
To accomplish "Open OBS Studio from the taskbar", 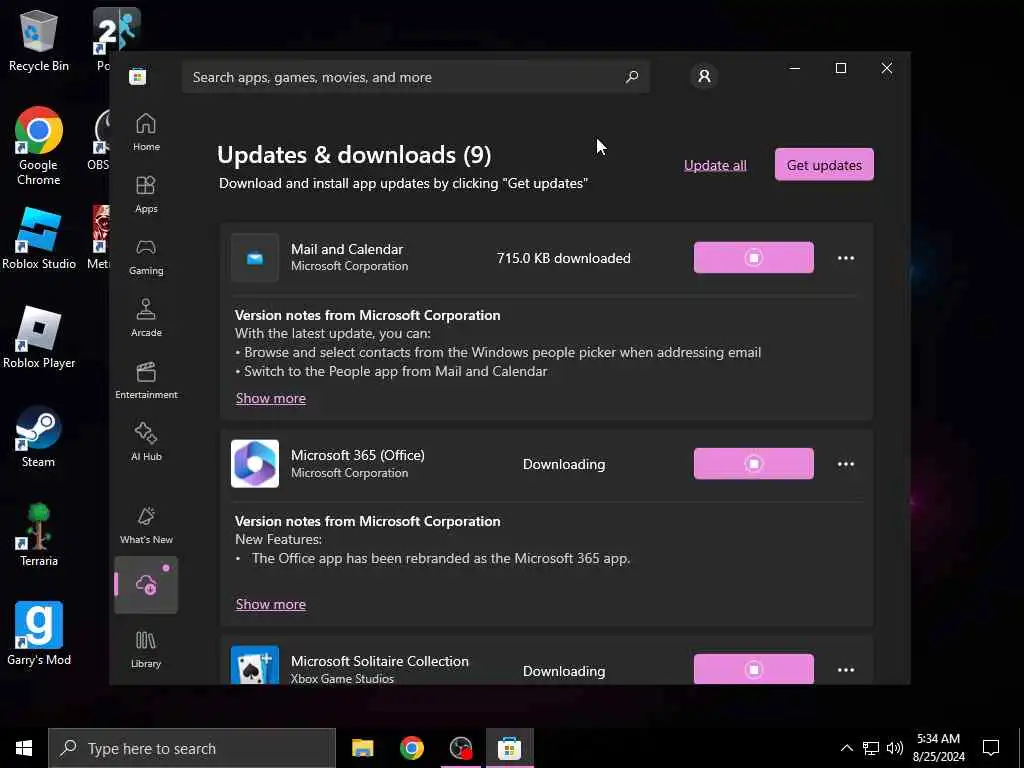I will (x=461, y=748).
